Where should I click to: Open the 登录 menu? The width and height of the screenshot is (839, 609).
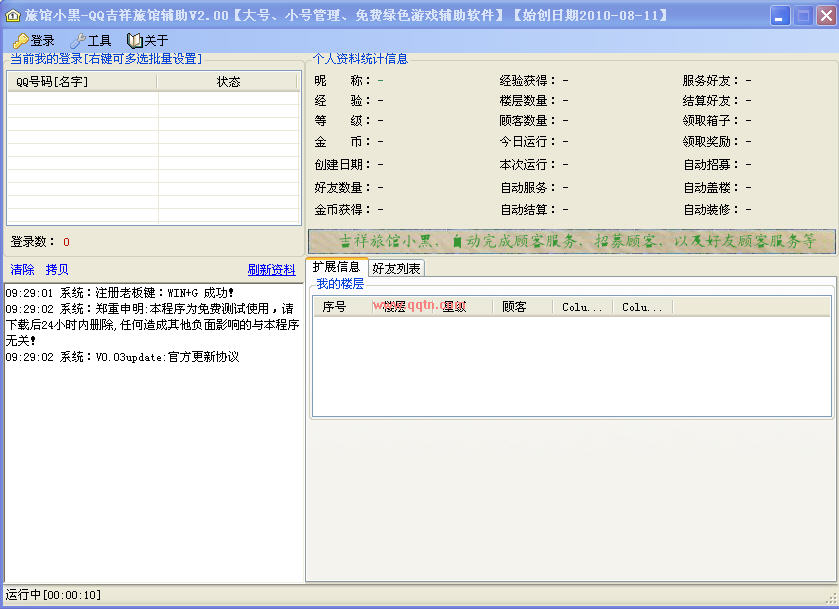34,41
